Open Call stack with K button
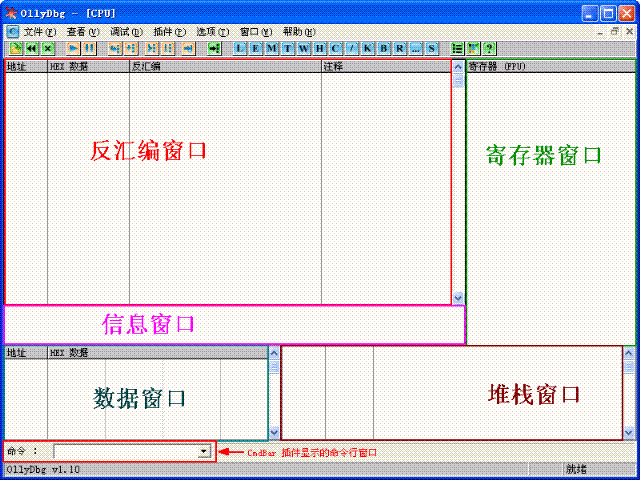Image resolution: width=640 pixels, height=480 pixels. click(x=367, y=49)
